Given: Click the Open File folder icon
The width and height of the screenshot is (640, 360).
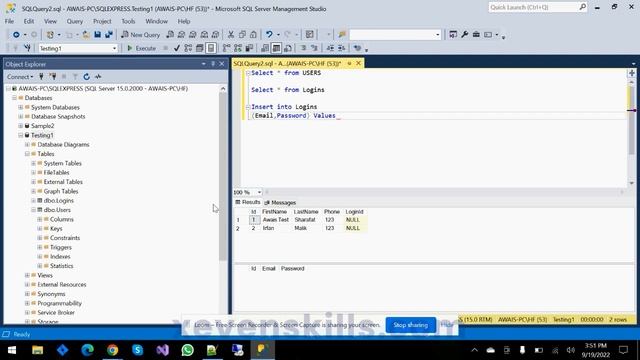Looking at the screenshot, I should click(86, 35).
